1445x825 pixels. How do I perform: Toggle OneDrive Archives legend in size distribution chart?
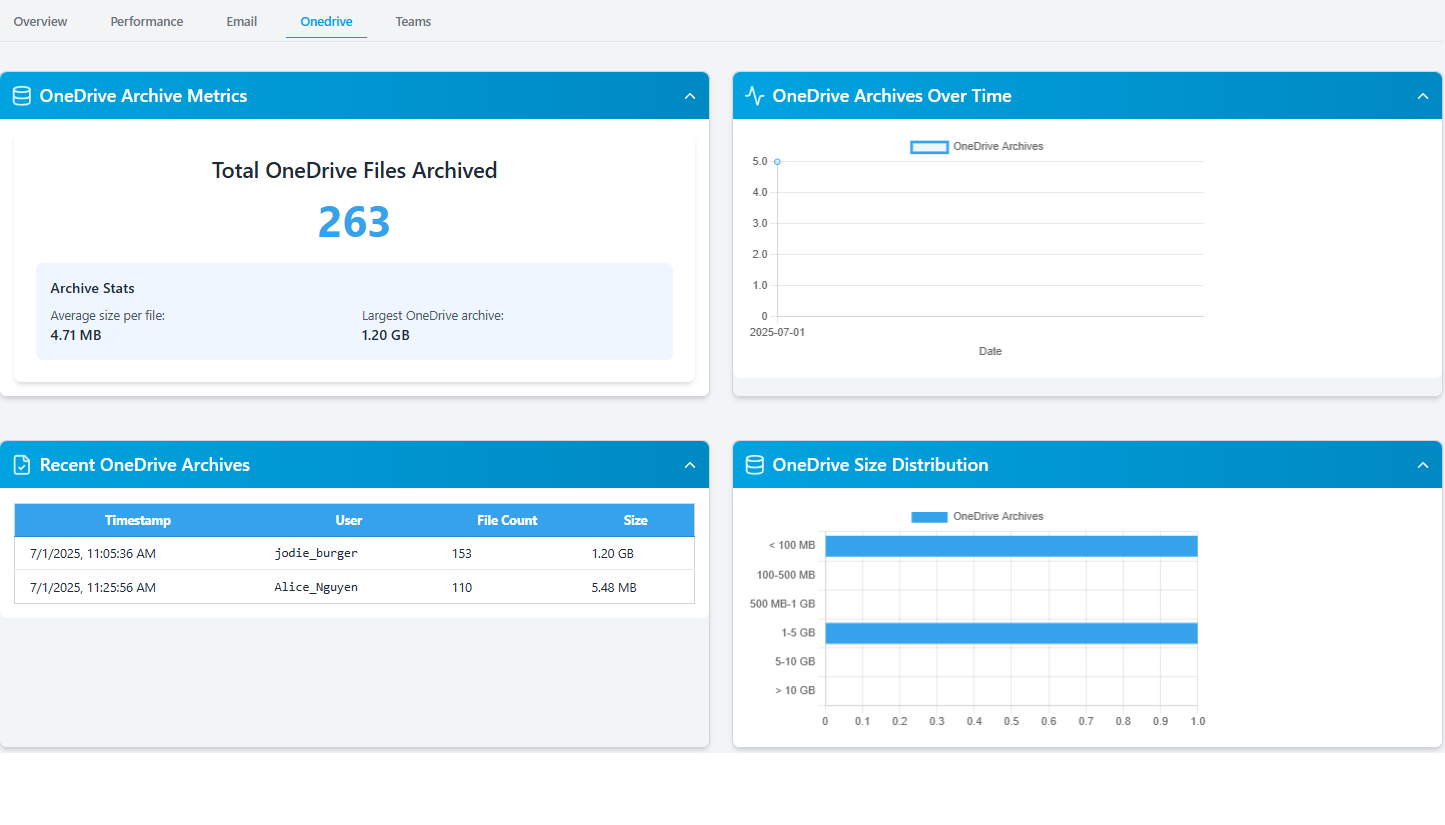point(976,517)
